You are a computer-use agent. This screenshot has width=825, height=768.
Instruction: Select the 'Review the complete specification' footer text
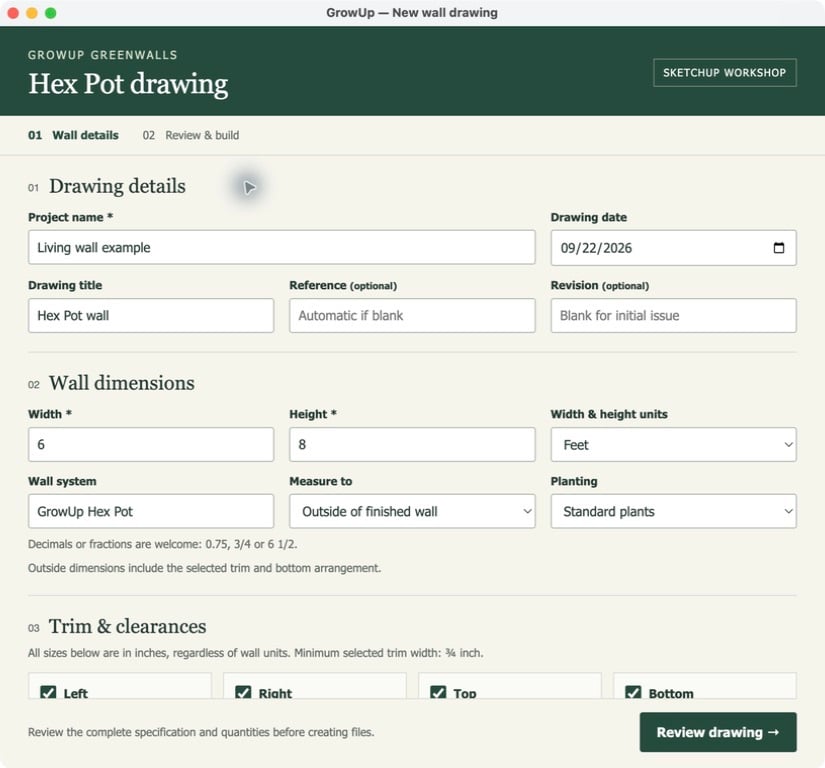coord(201,732)
